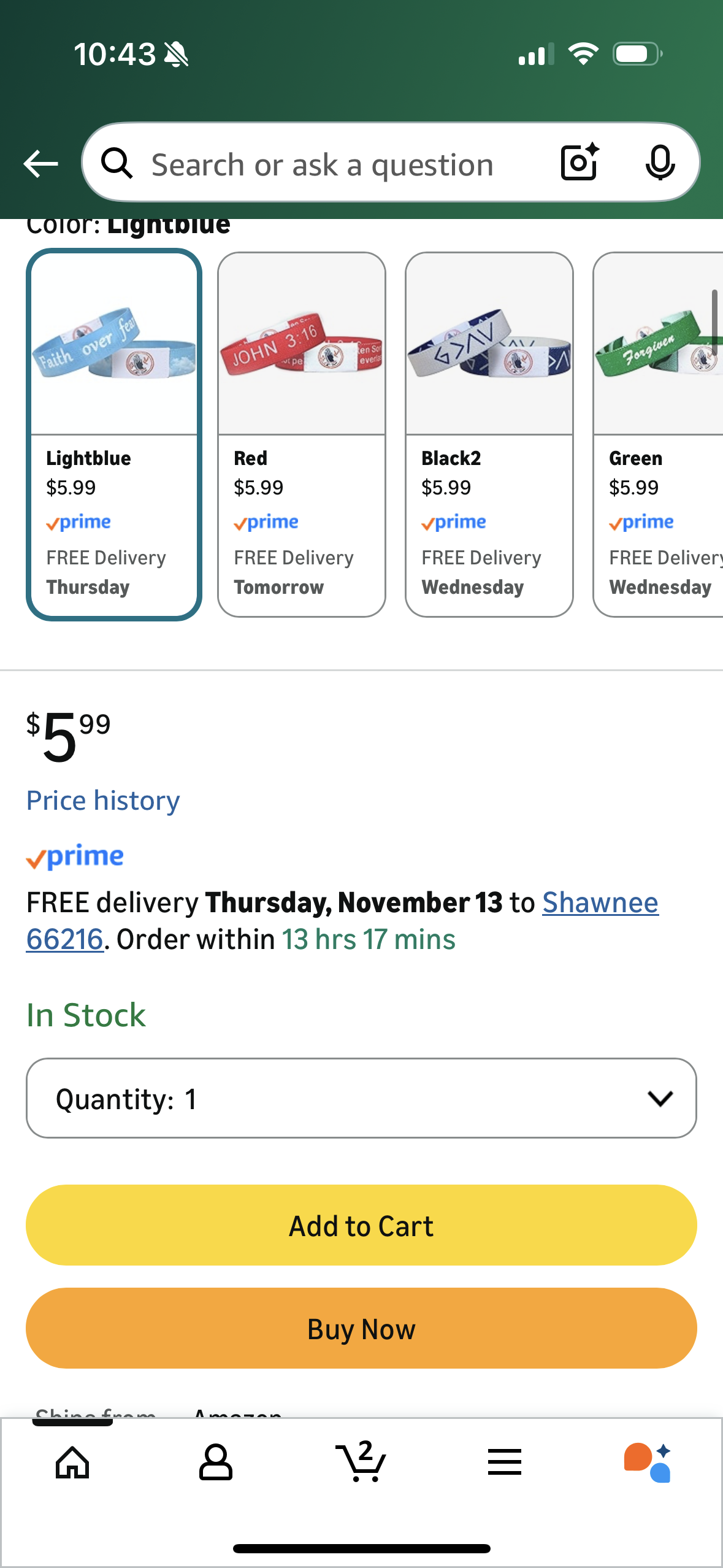Select the Lightblue color option
The height and width of the screenshot is (1568, 723).
click(114, 434)
